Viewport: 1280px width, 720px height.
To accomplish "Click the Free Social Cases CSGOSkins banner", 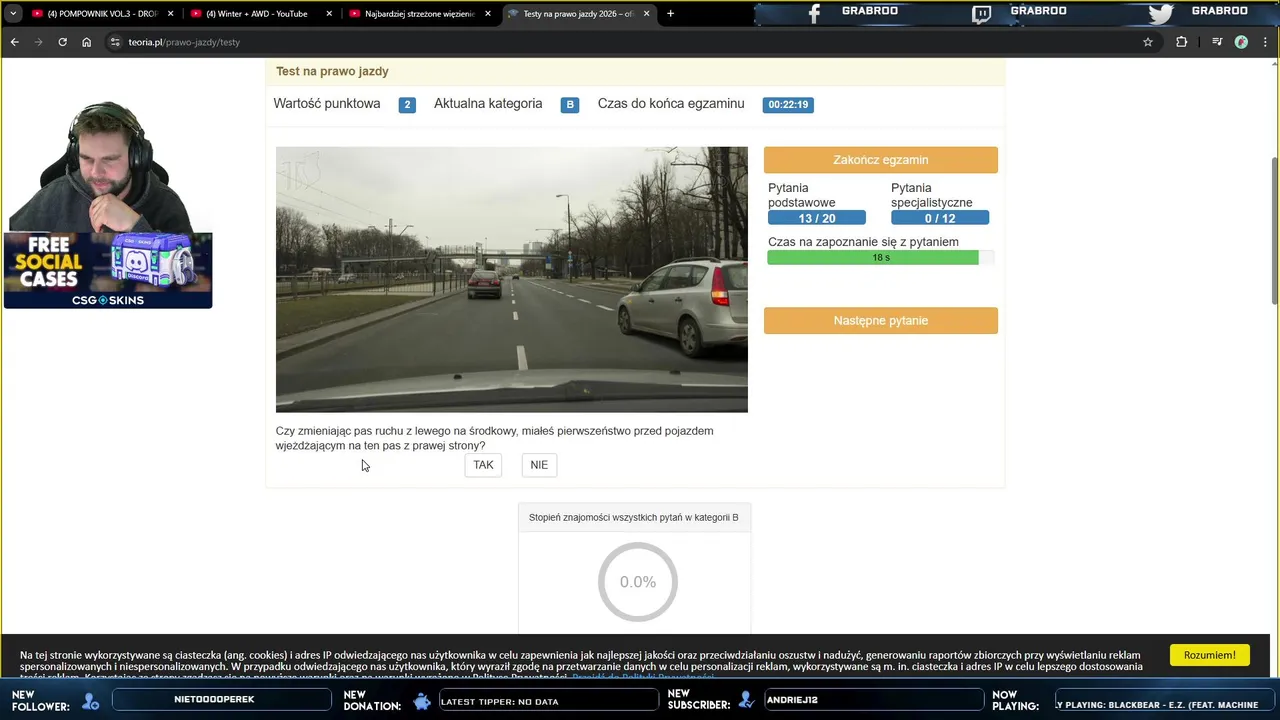I will coord(108,271).
